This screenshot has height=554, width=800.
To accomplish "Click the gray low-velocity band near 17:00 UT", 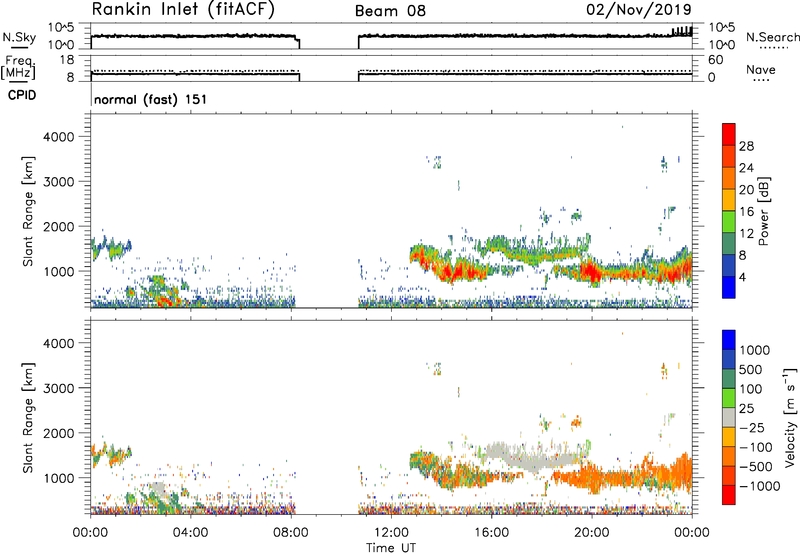I will tap(531, 457).
